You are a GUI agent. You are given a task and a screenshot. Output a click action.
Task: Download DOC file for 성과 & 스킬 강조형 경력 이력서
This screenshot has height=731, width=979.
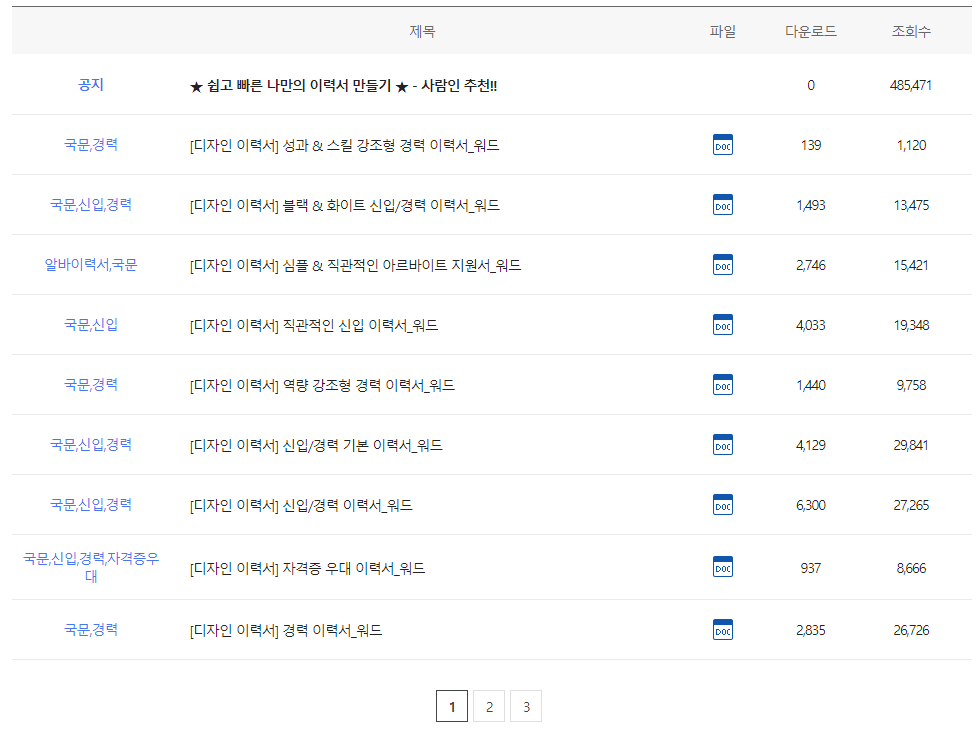click(x=722, y=145)
